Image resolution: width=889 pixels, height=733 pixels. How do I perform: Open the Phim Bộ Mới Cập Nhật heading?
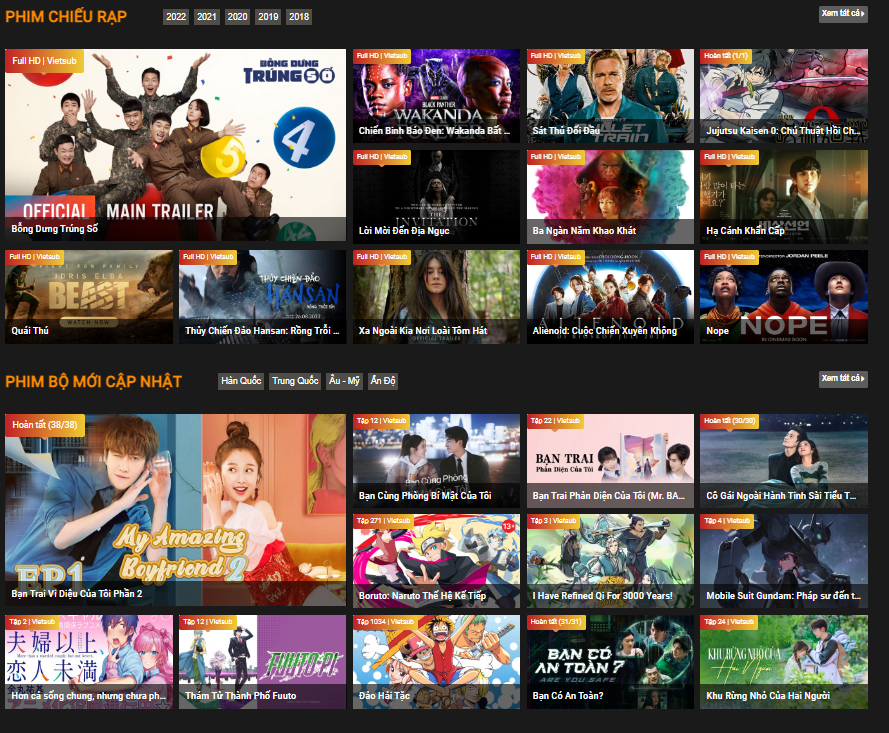click(x=94, y=382)
